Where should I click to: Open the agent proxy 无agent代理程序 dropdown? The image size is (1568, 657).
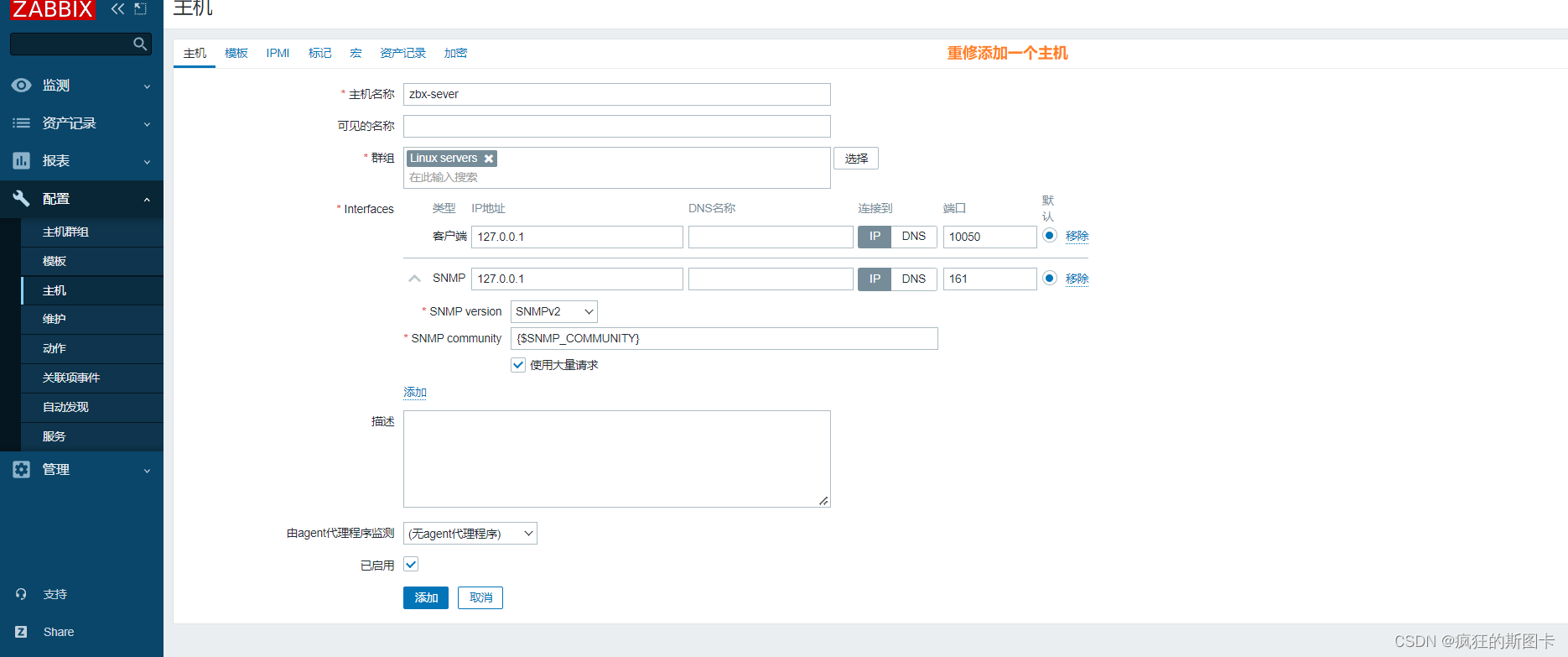tap(470, 534)
